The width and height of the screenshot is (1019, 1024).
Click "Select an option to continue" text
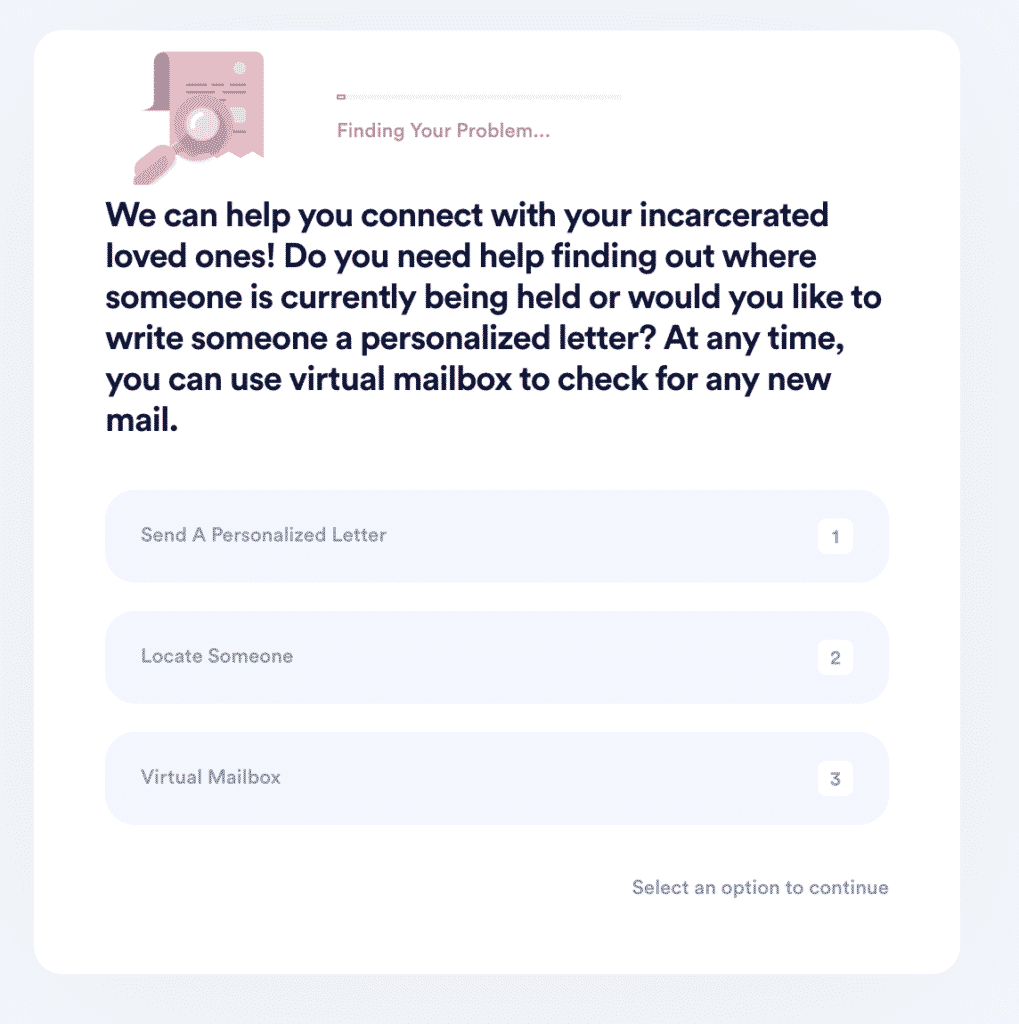click(x=760, y=887)
